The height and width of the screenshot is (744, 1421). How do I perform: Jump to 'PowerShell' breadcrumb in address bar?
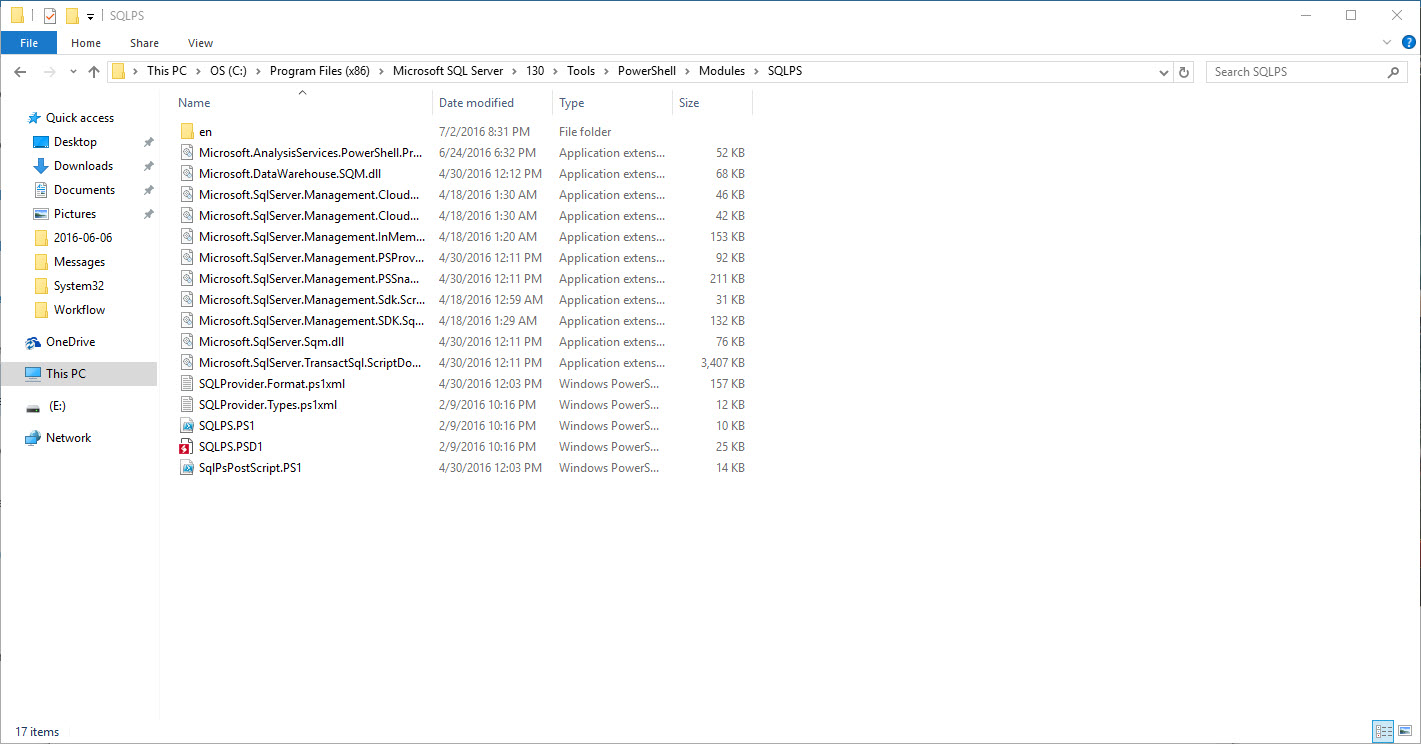point(647,72)
